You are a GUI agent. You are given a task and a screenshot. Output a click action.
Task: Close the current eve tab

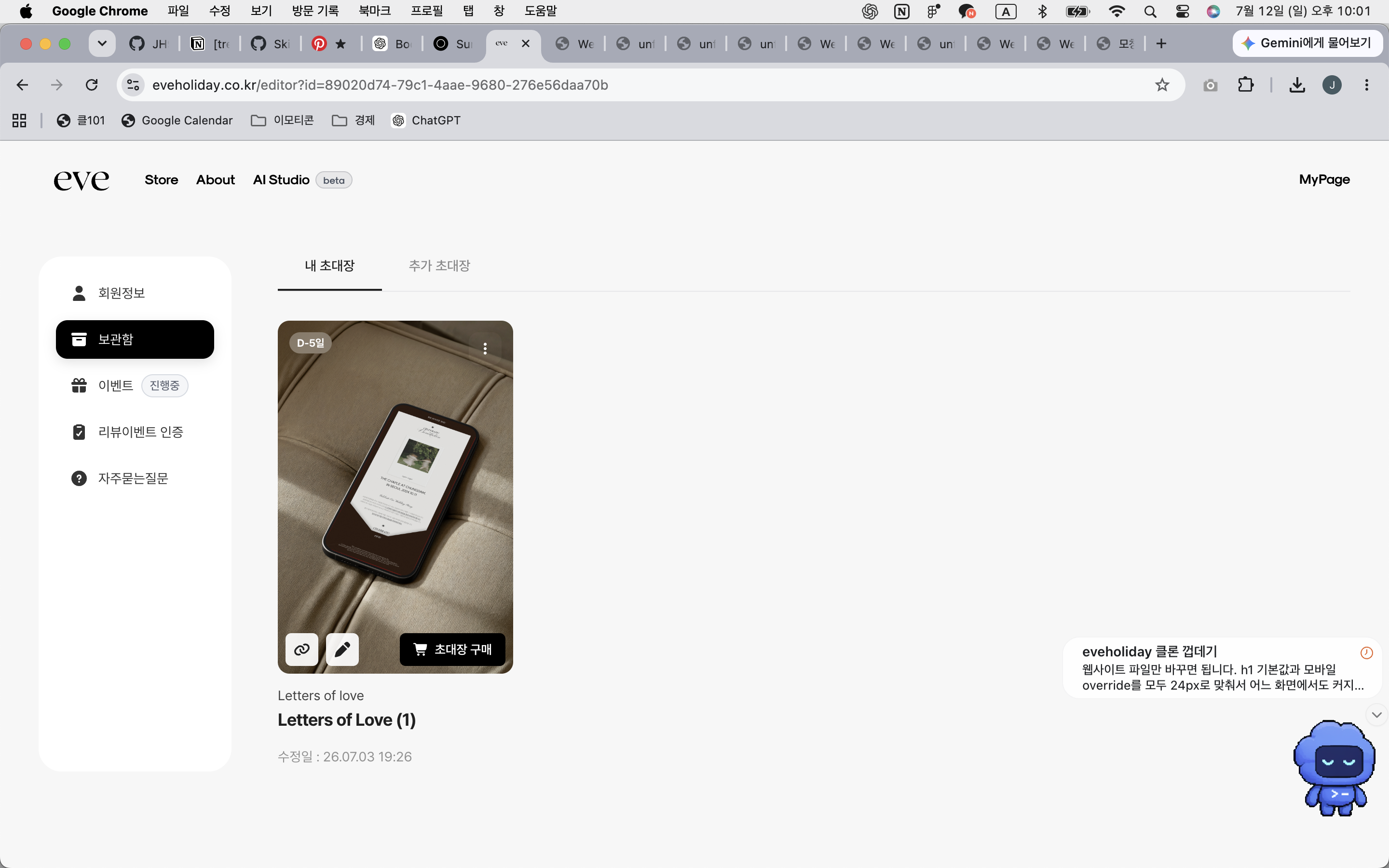526,43
